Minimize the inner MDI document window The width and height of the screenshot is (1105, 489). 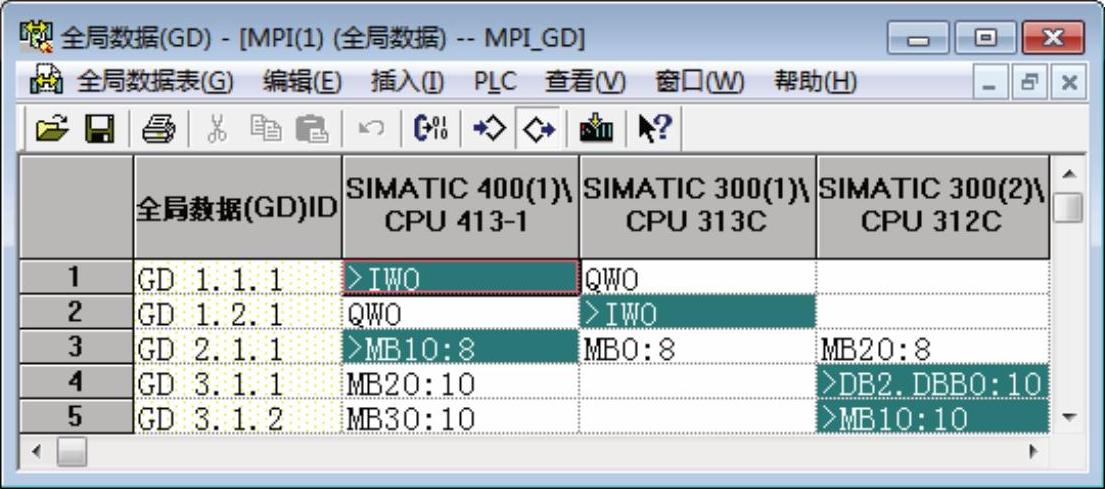[x=991, y=82]
